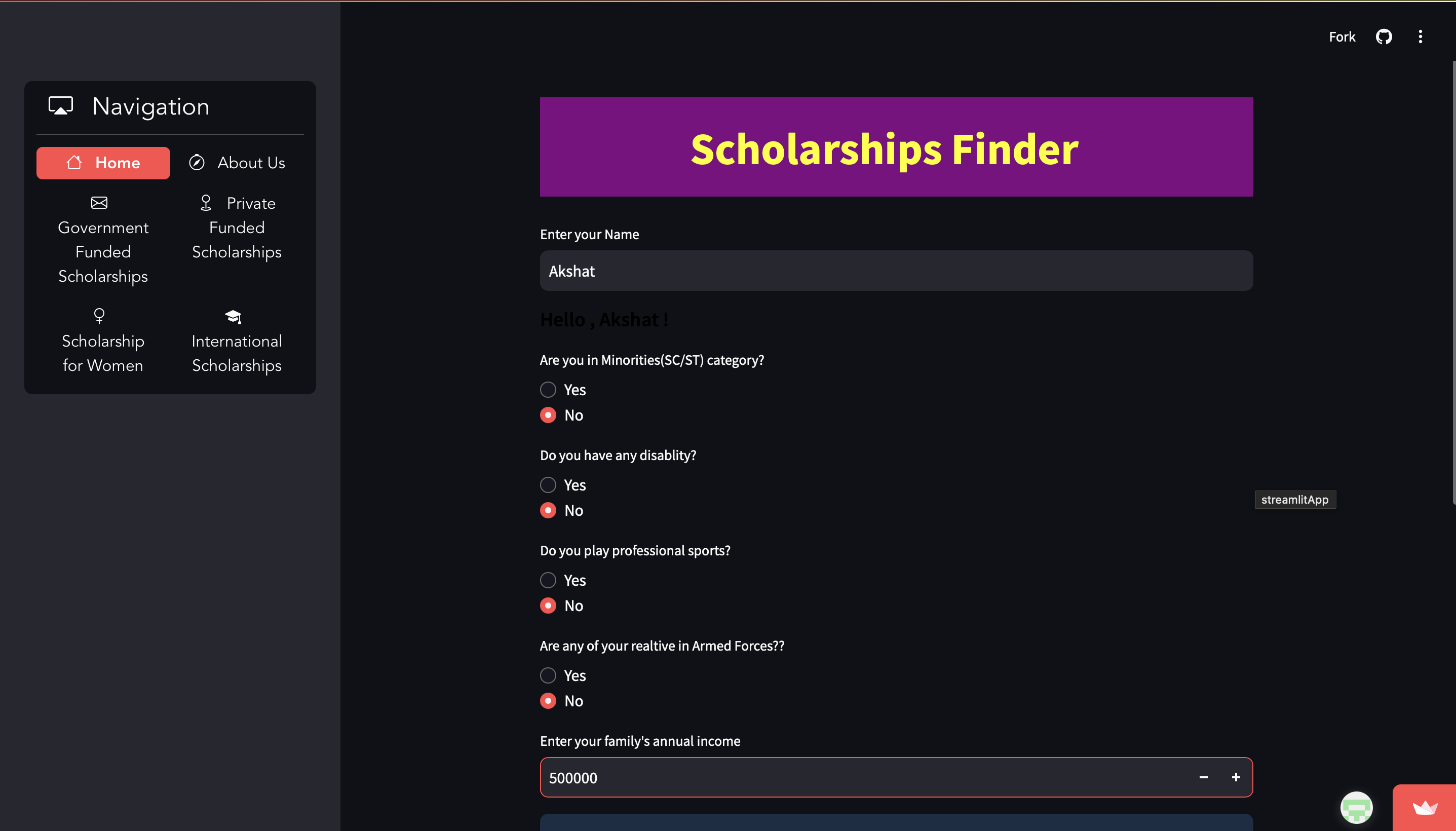This screenshot has height=831, width=1456.
Task: Open the three-dot app menu
Action: click(1420, 37)
